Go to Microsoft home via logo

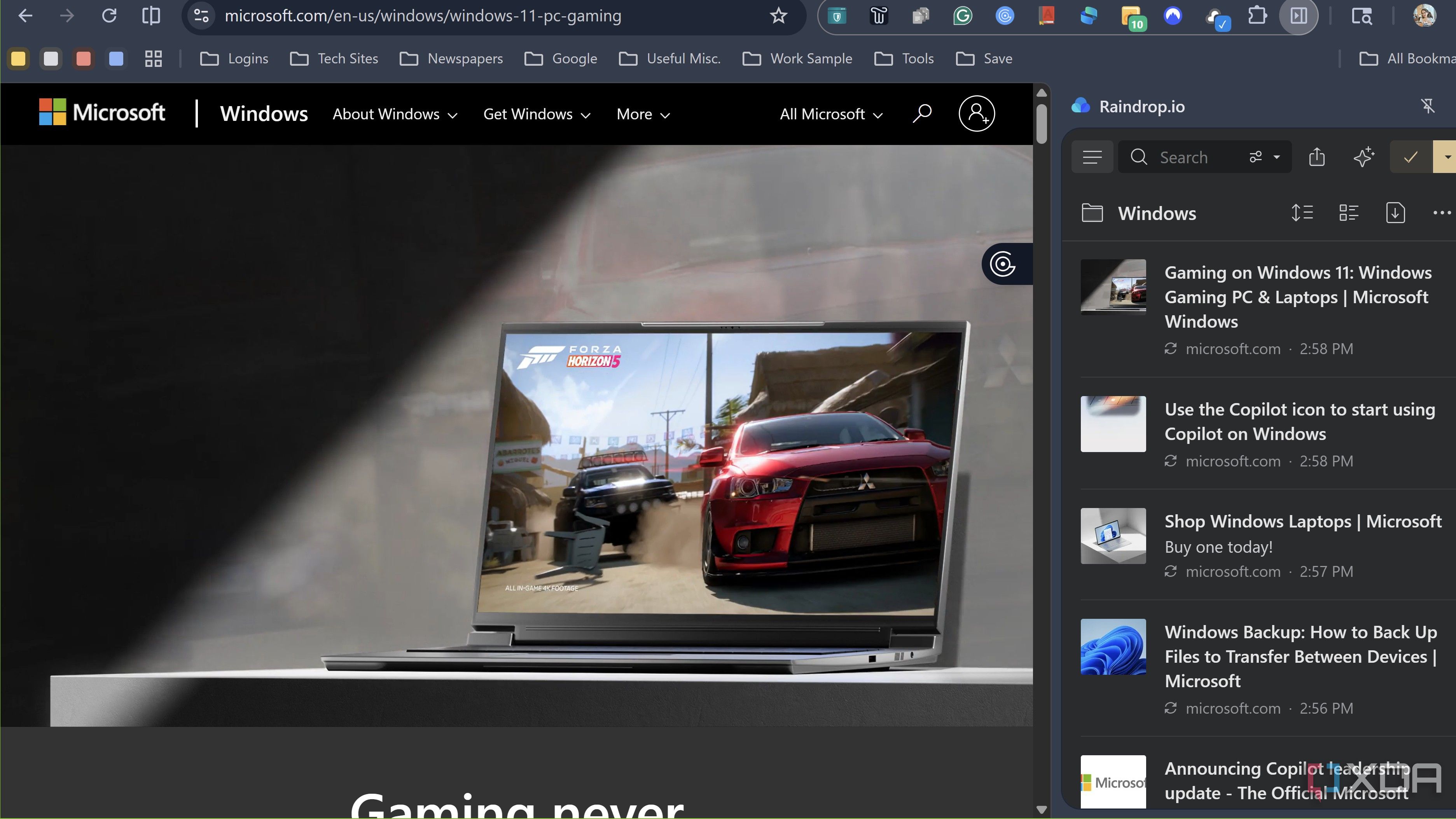click(x=102, y=112)
